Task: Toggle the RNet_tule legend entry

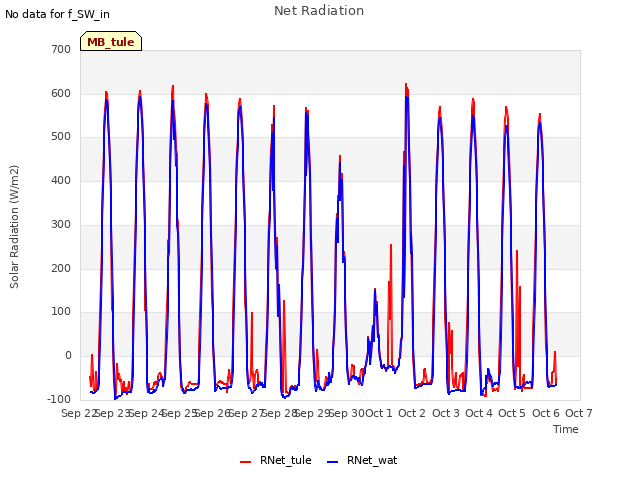Action: pyautogui.click(x=276, y=460)
